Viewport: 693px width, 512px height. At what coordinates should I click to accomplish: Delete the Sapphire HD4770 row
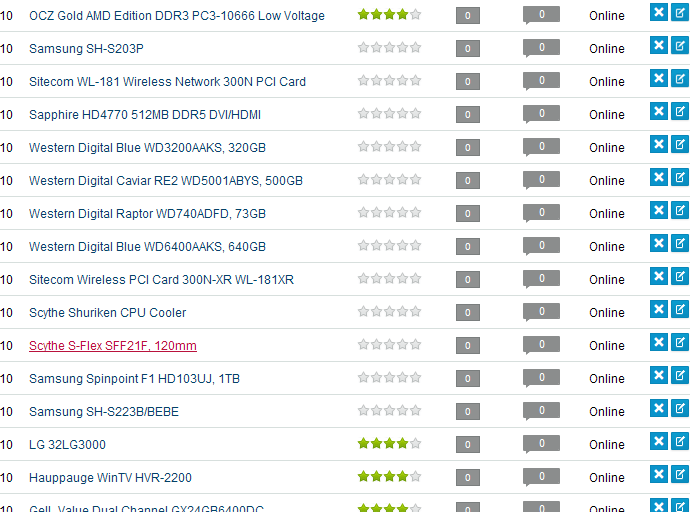(x=659, y=111)
